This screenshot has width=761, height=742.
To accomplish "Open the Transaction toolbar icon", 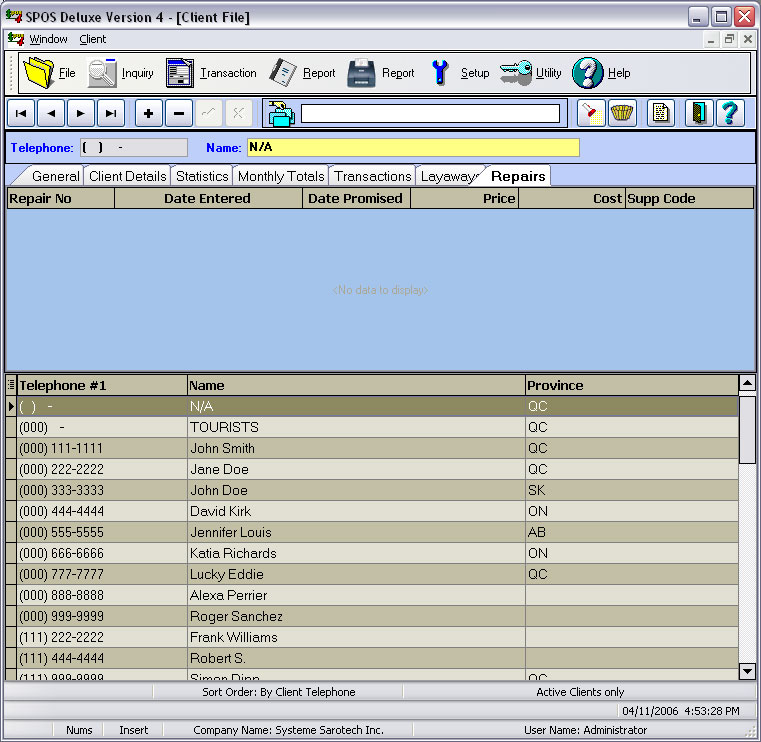I will pos(180,73).
